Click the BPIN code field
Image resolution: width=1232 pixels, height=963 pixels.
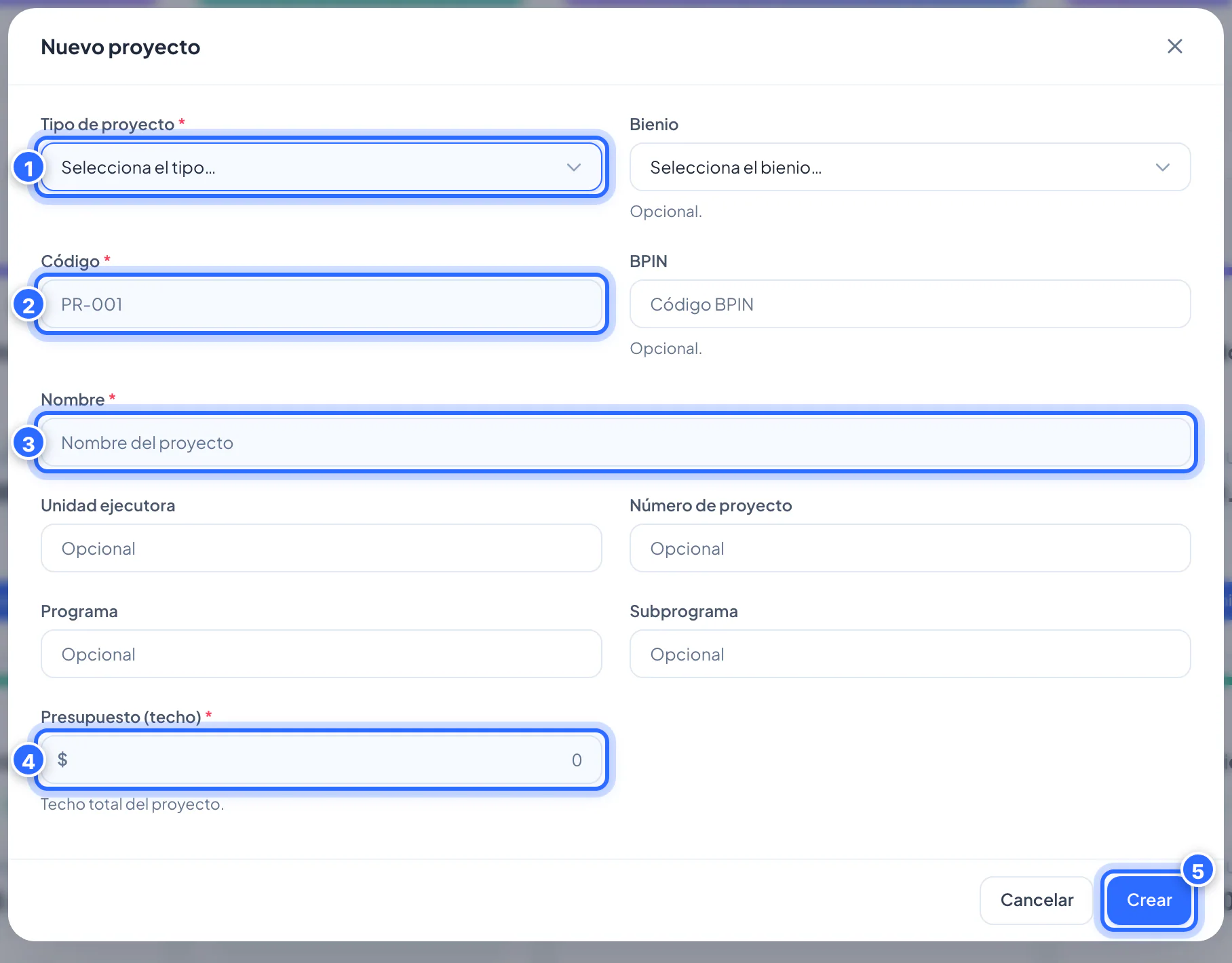click(x=910, y=304)
